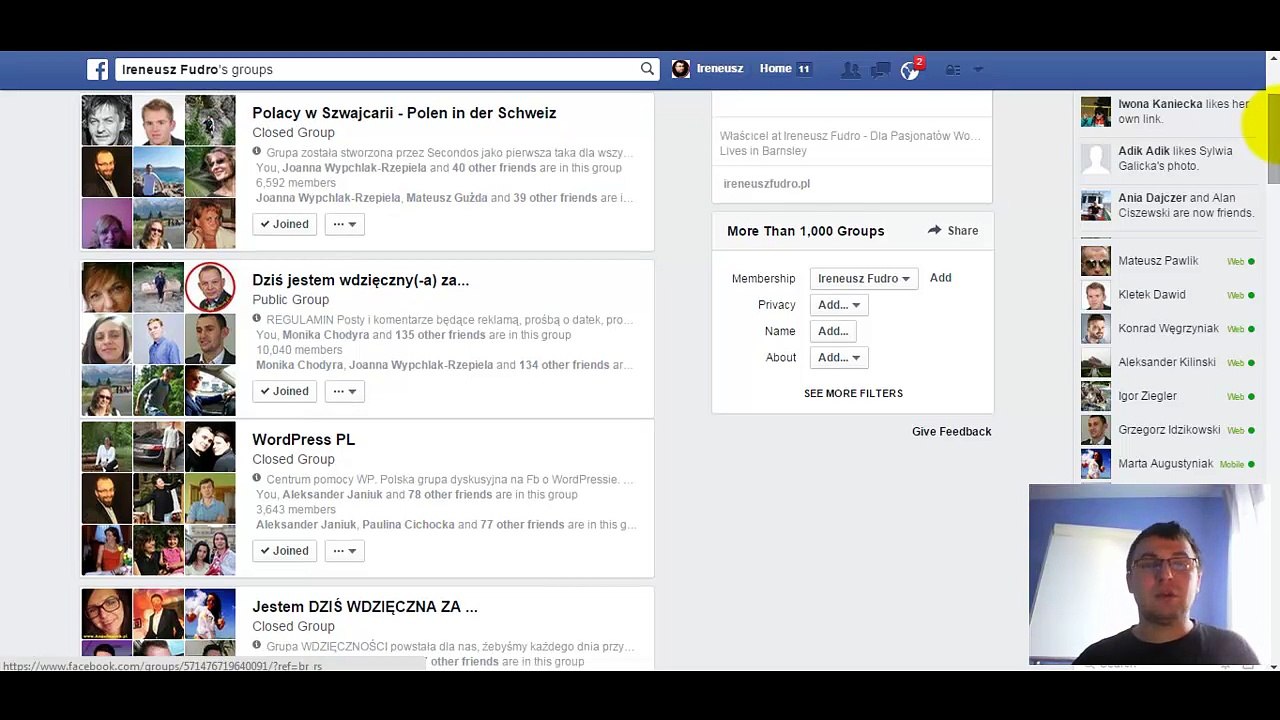The width and height of the screenshot is (1280, 720).
Task: Toggle Joined for WordPress PL
Action: [285, 551]
